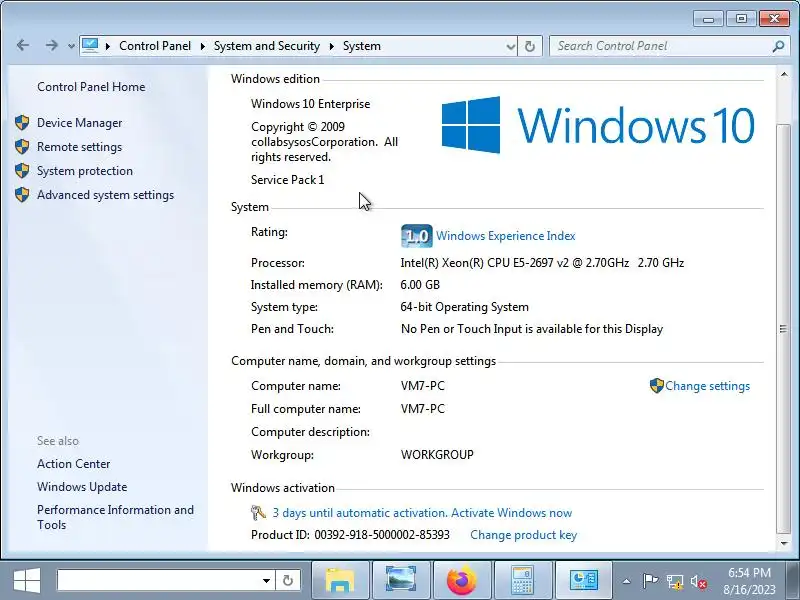Expand the arrow after Control Panel breadcrumb
The image size is (800, 600).
(203, 46)
